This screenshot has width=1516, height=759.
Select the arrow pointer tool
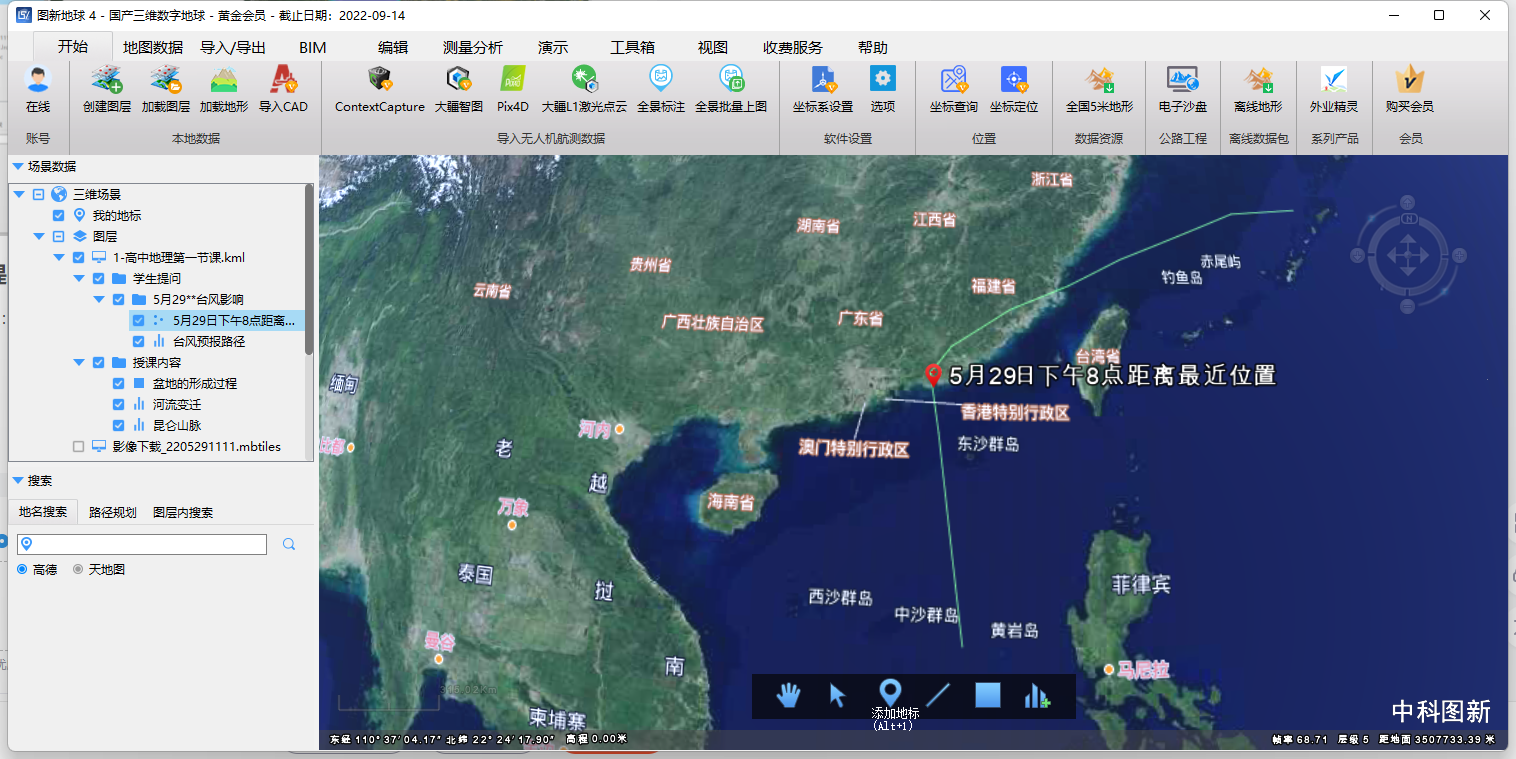(838, 695)
